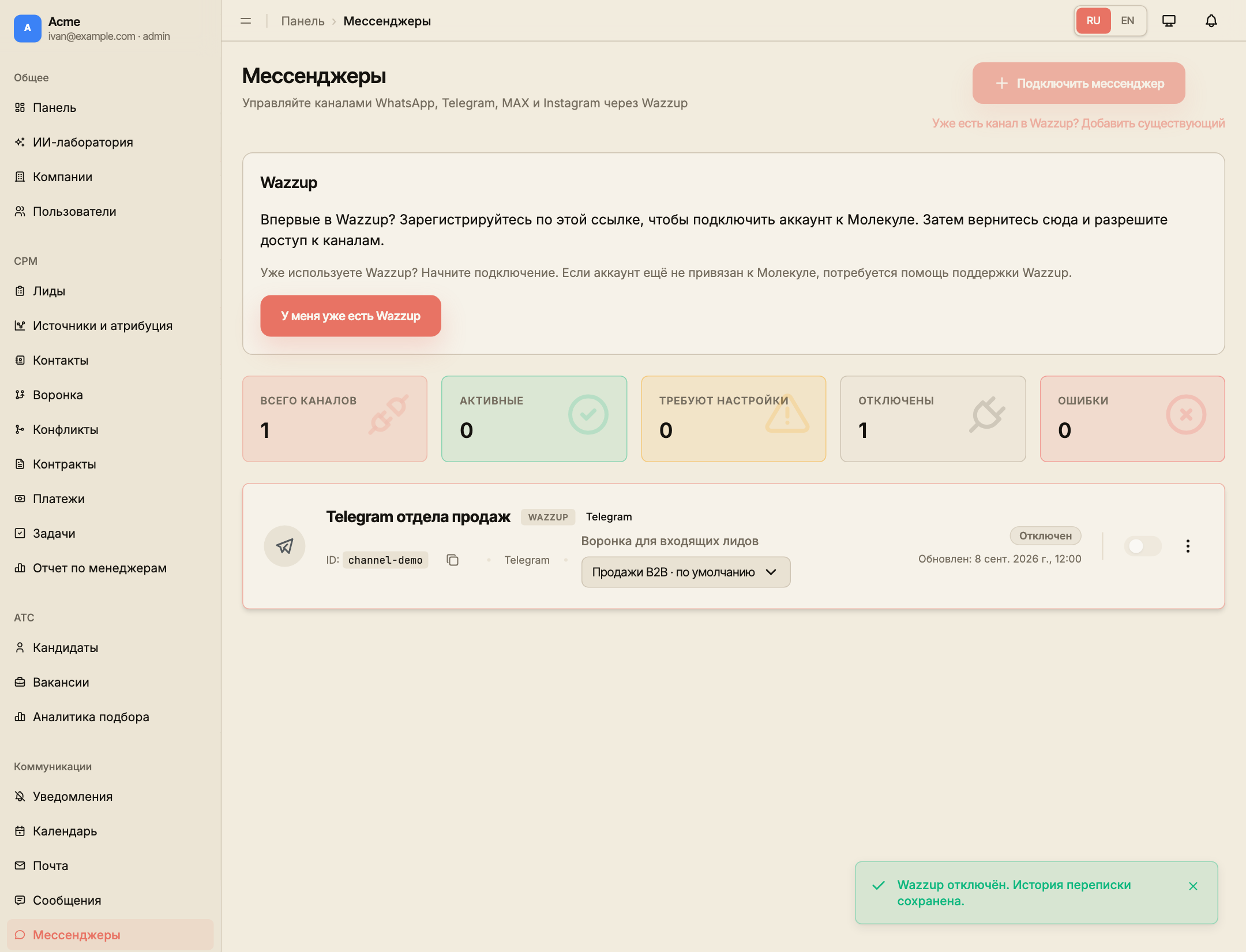
Task: Open Почта page
Action: 110,865
